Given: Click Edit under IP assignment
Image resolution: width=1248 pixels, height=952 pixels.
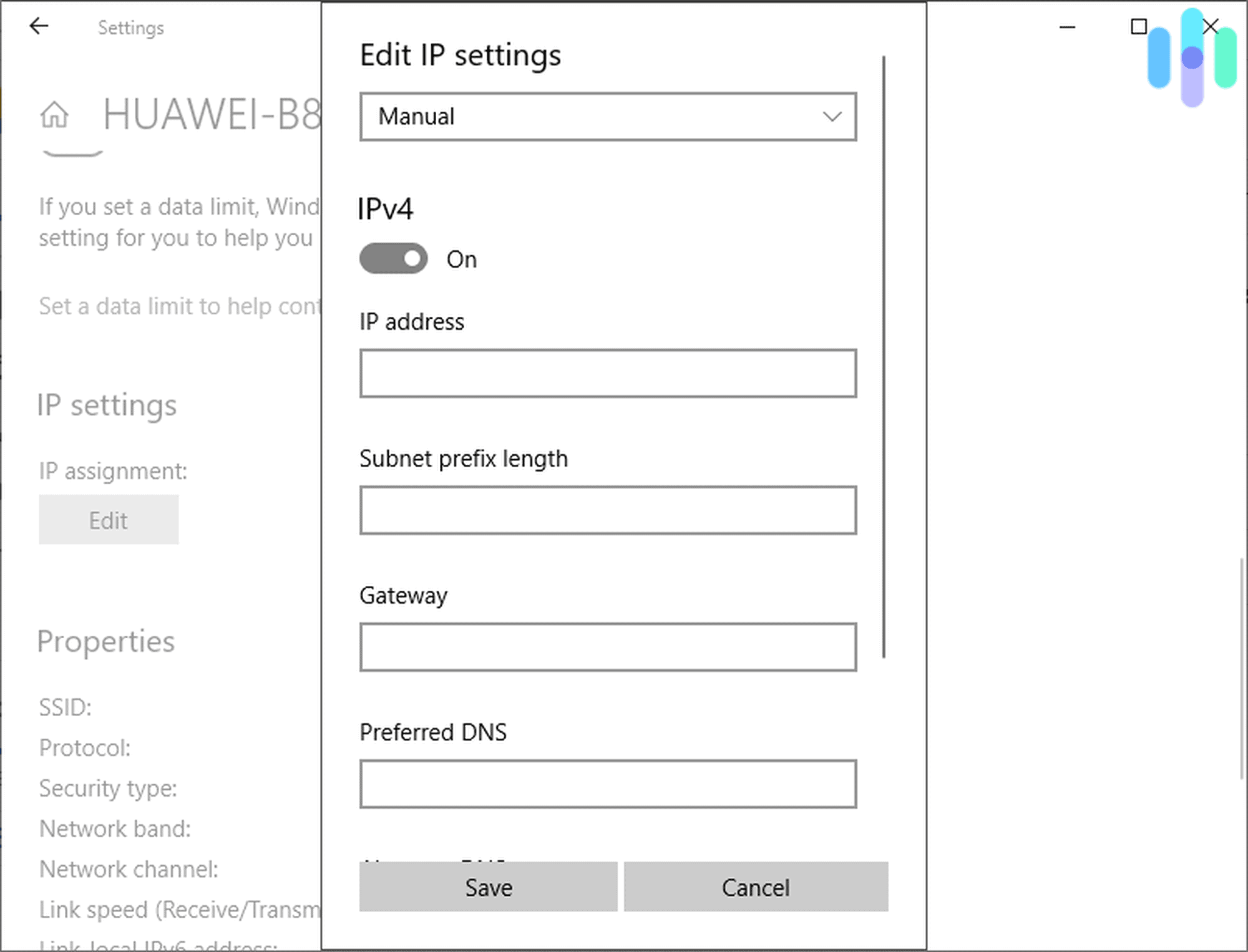Looking at the screenshot, I should [x=109, y=520].
